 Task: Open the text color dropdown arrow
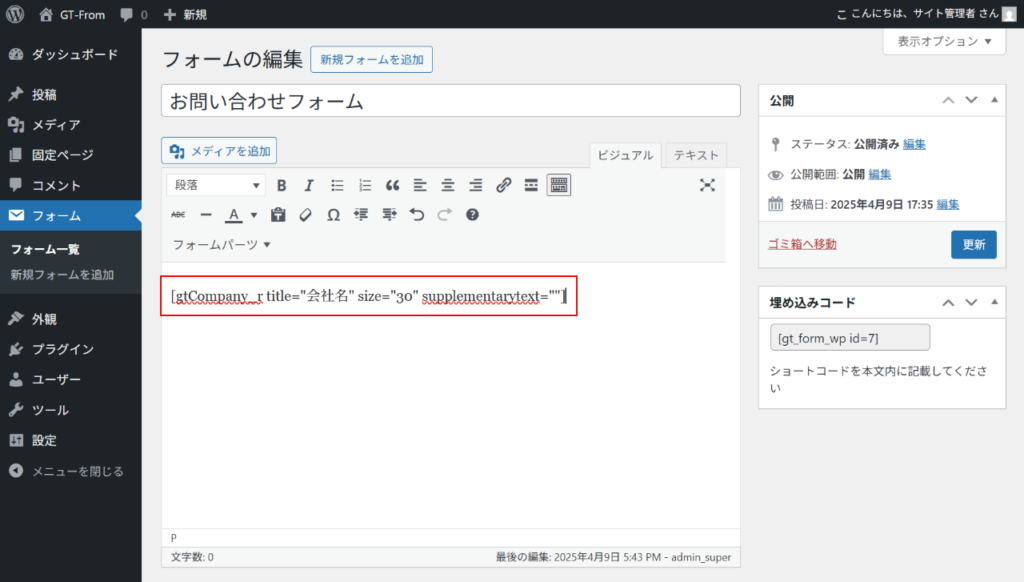click(x=253, y=215)
